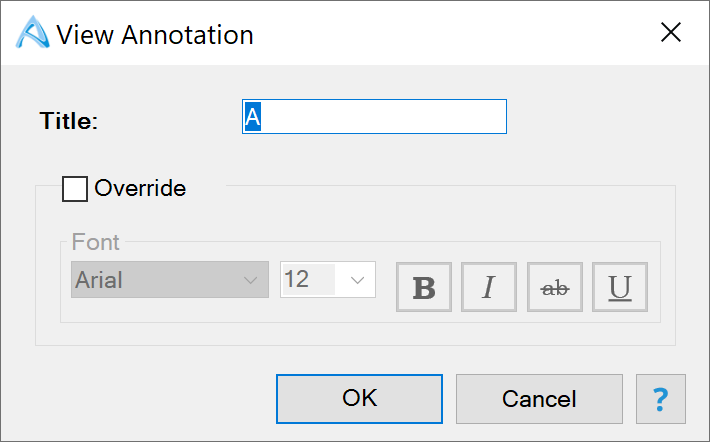This screenshot has height=442, width=710.
Task: Close the View Annotation dialog
Action: click(671, 33)
